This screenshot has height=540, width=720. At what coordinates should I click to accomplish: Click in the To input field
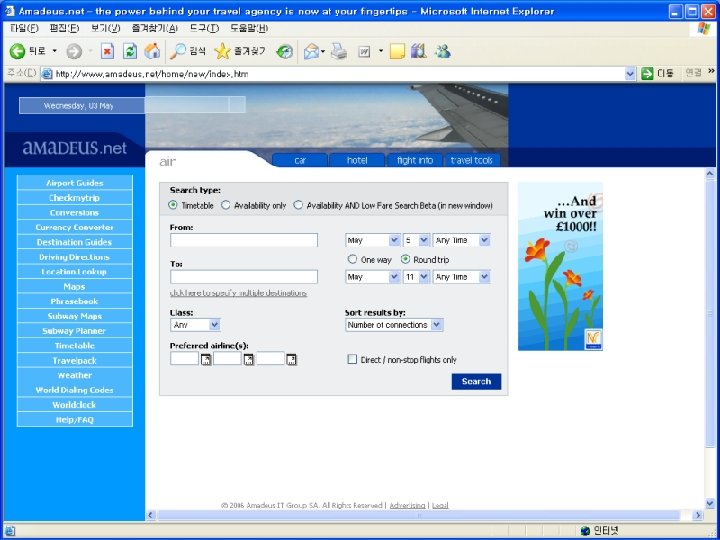pos(244,277)
